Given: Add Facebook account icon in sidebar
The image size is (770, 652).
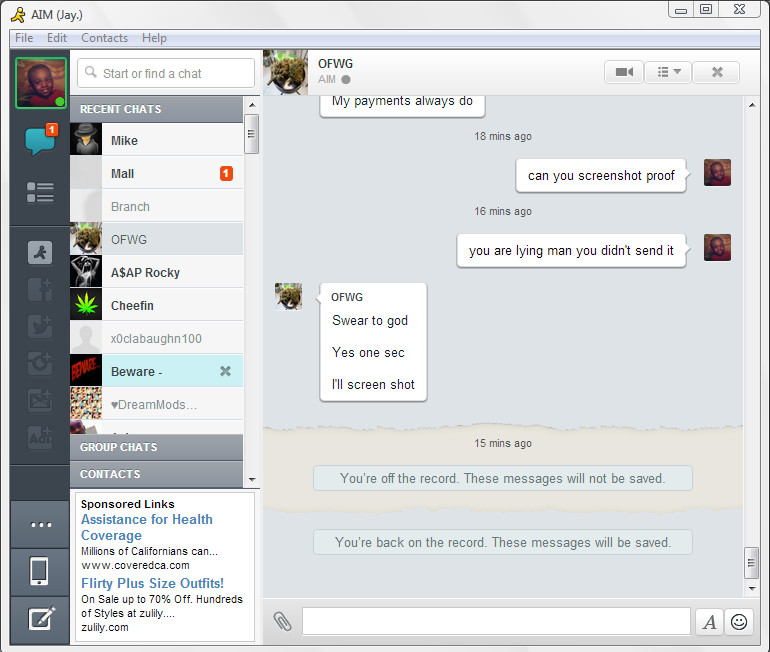Looking at the screenshot, I should click(x=40, y=290).
